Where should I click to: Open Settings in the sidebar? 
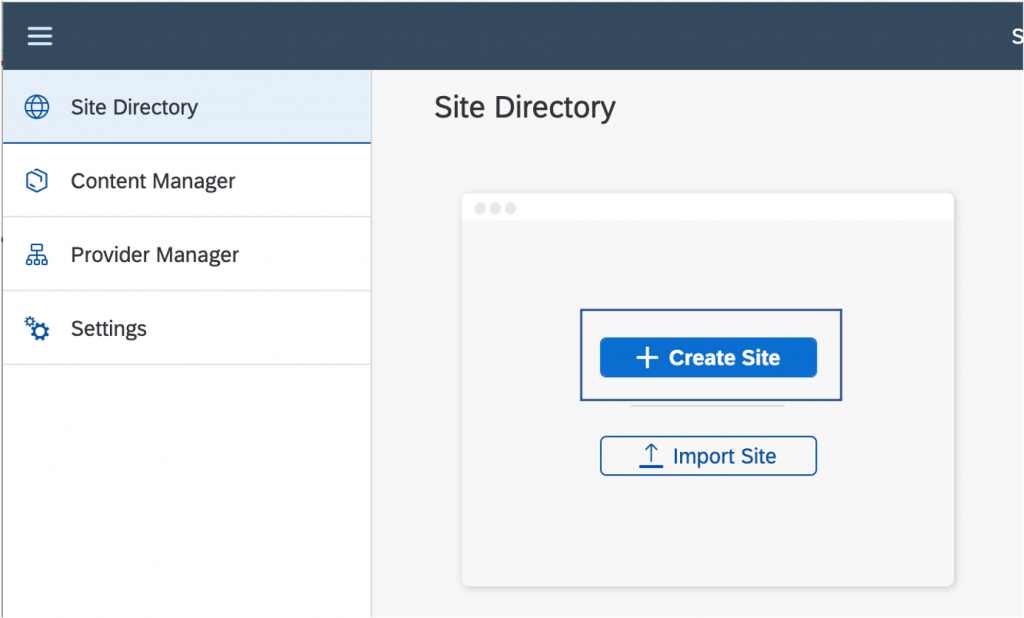click(x=187, y=328)
